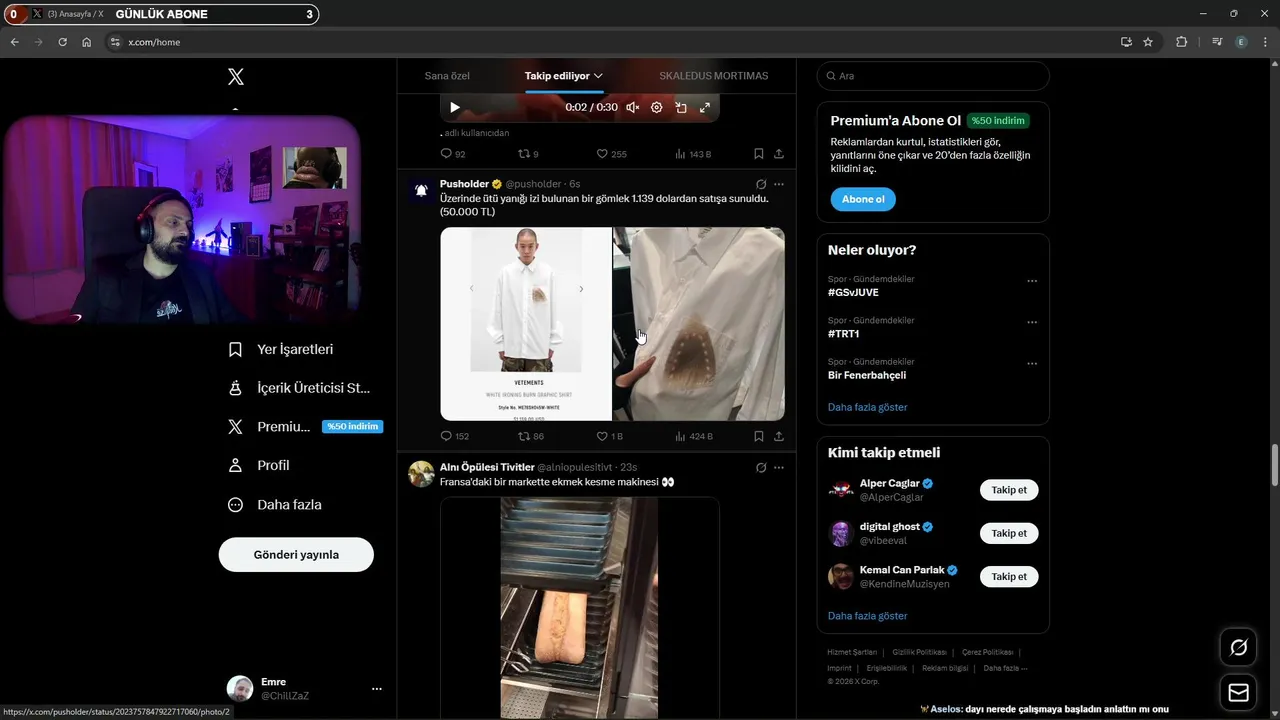
Task: Bookmark this page with the star icon
Action: point(1148,42)
